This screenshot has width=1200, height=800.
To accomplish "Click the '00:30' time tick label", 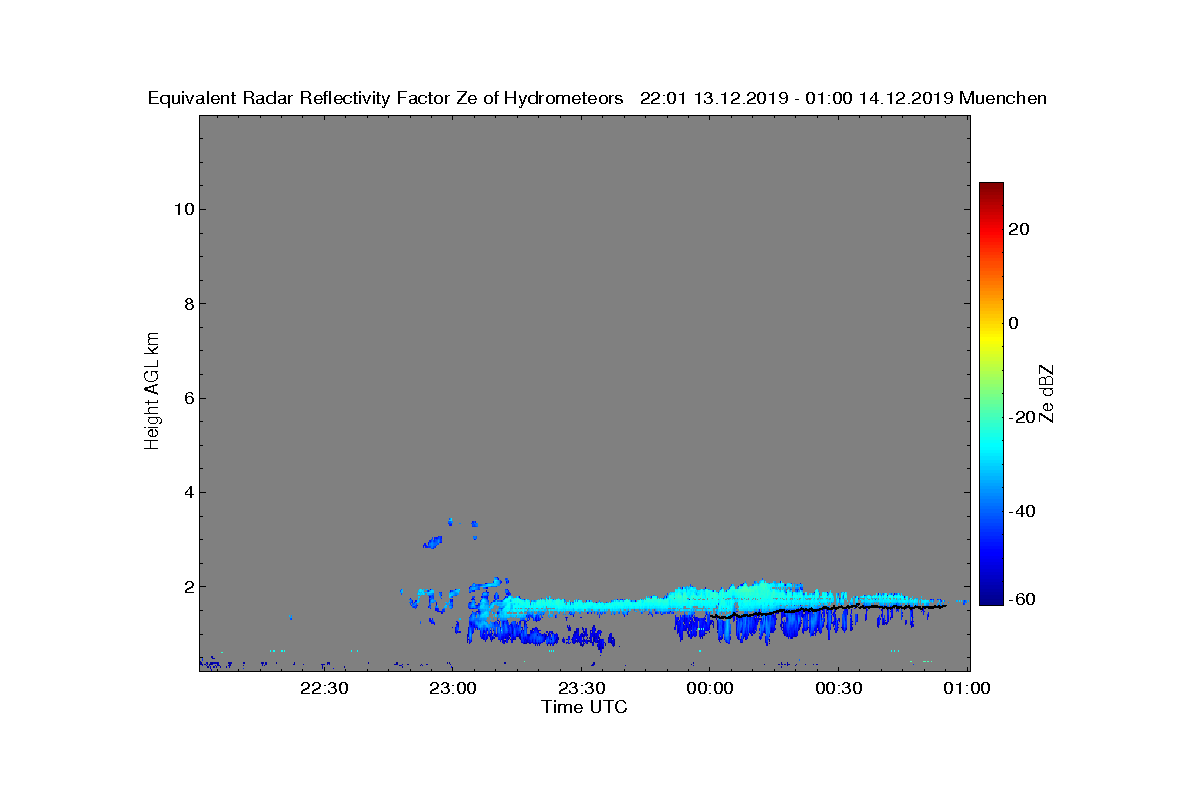I will tap(840, 688).
